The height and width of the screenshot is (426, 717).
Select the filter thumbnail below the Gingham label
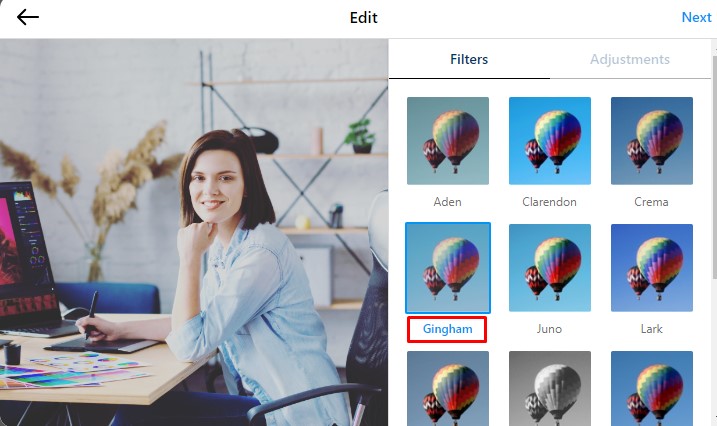(x=448, y=388)
